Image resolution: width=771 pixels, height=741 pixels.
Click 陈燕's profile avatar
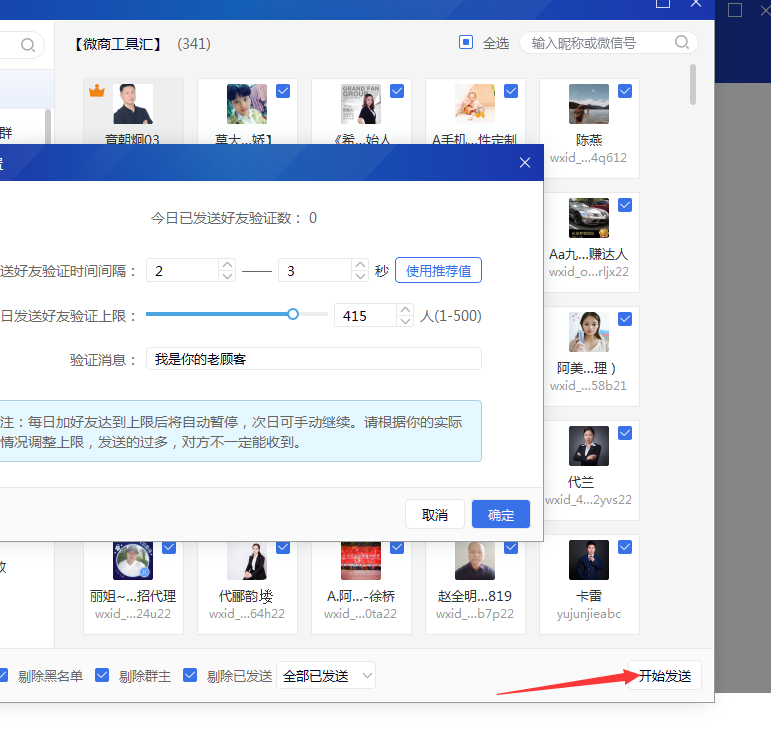[x=589, y=104]
